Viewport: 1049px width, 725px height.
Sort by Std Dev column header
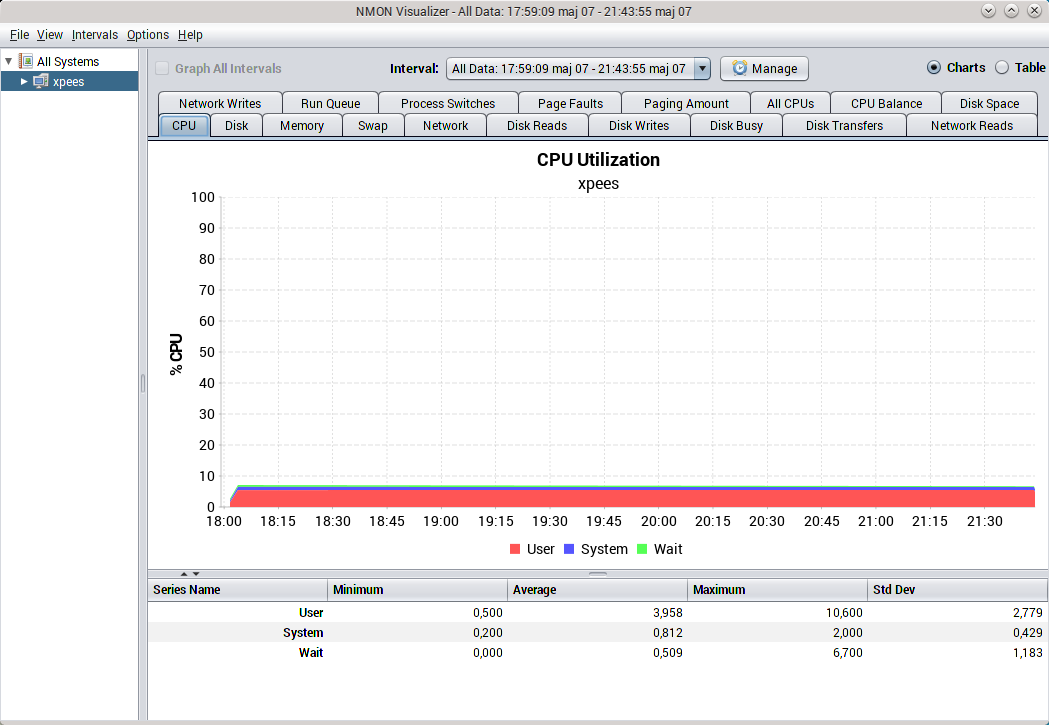point(957,589)
